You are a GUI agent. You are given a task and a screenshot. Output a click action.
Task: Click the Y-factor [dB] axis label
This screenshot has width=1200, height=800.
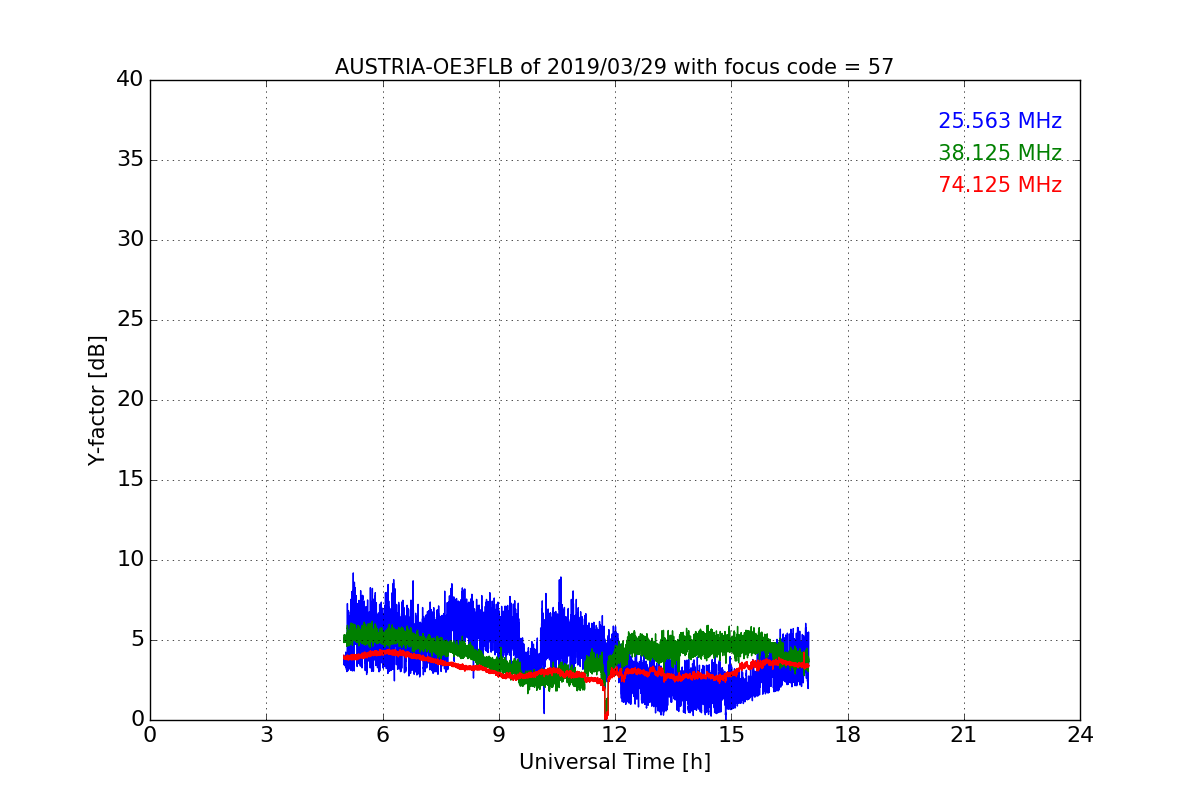coord(97,400)
